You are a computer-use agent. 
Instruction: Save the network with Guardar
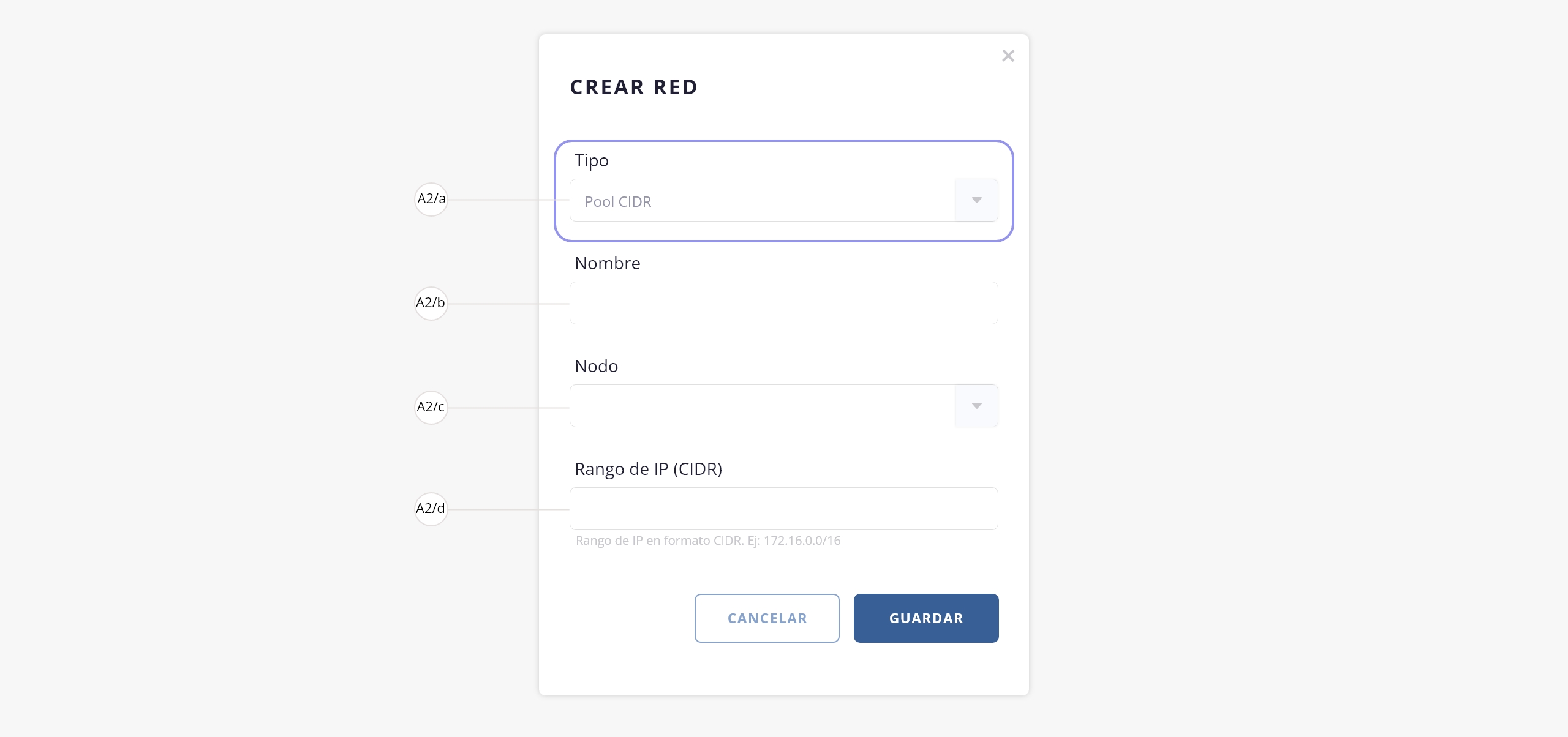tap(925, 618)
